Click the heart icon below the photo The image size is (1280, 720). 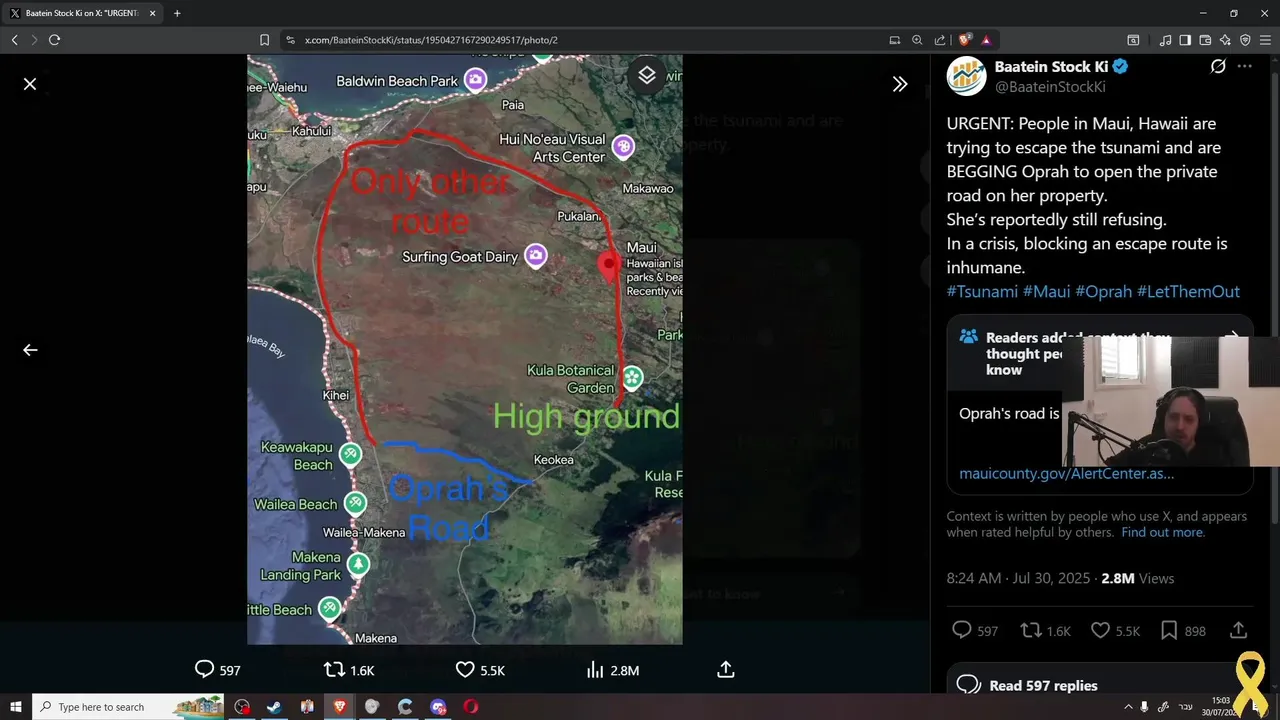(465, 670)
